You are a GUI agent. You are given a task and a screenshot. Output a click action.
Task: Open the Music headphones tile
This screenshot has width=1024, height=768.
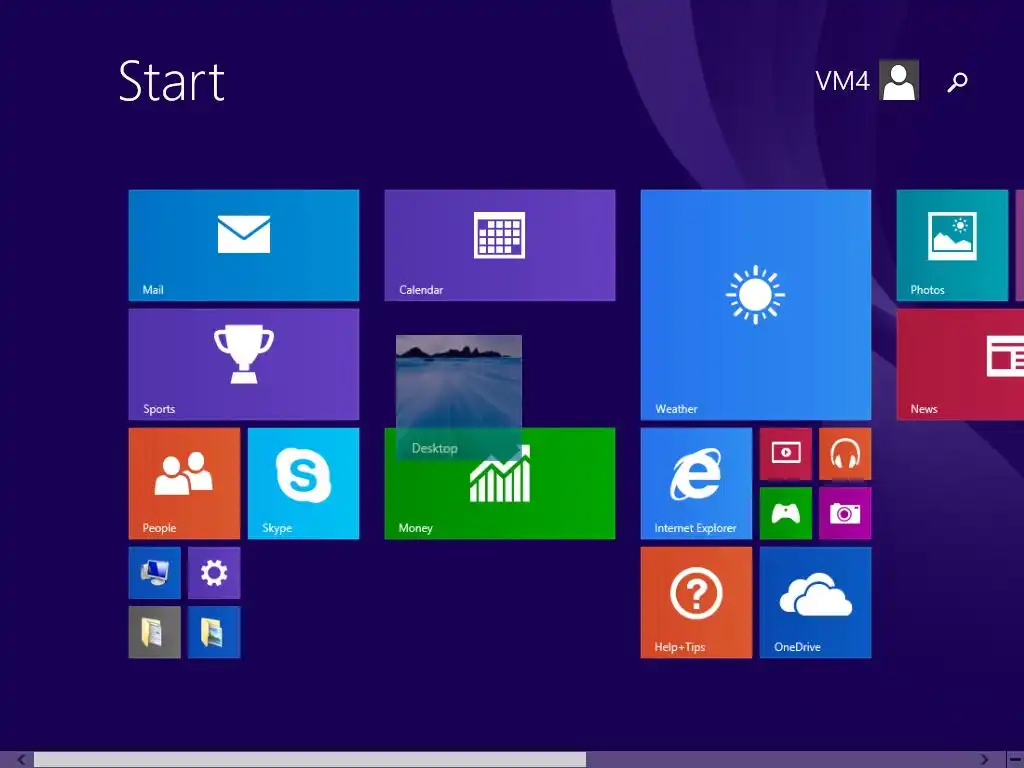[x=845, y=454]
